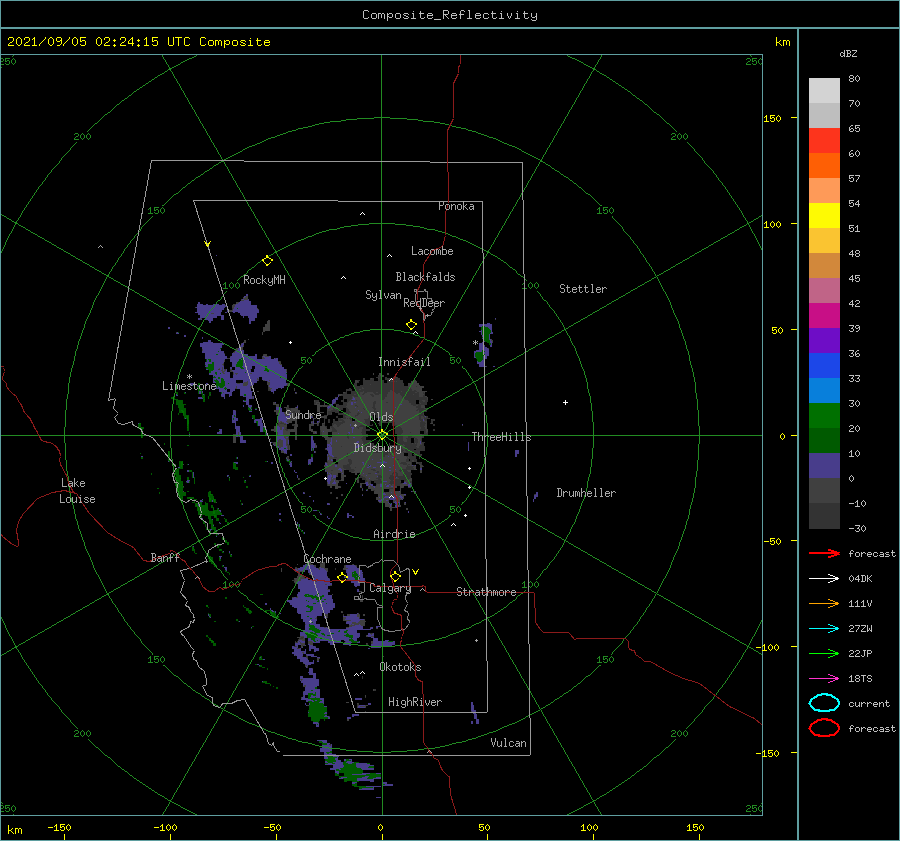Image resolution: width=900 pixels, height=841 pixels.
Task: Click the Banff label
Action: 165,557
